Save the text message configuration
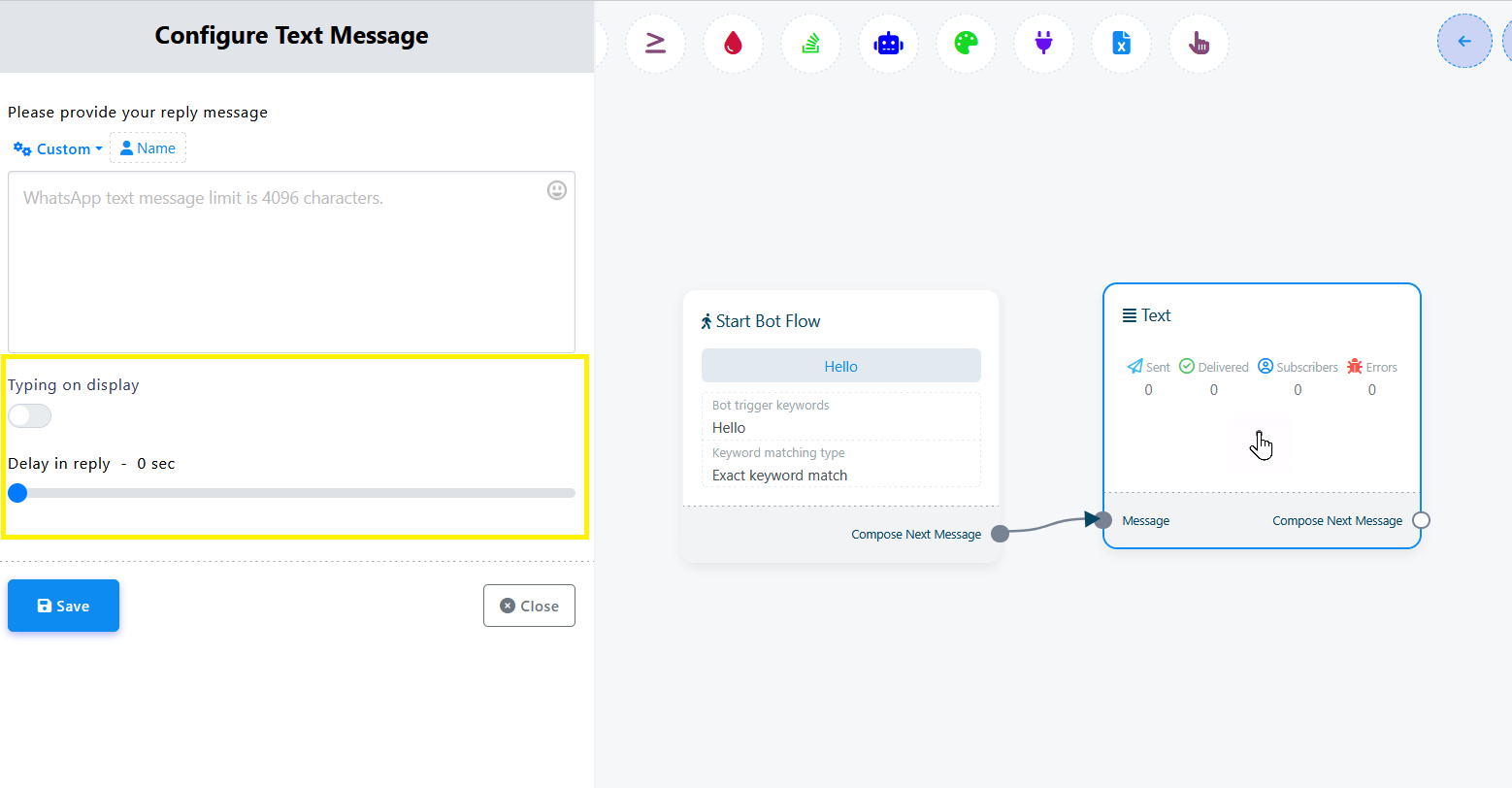Image resolution: width=1512 pixels, height=788 pixels. [x=63, y=606]
